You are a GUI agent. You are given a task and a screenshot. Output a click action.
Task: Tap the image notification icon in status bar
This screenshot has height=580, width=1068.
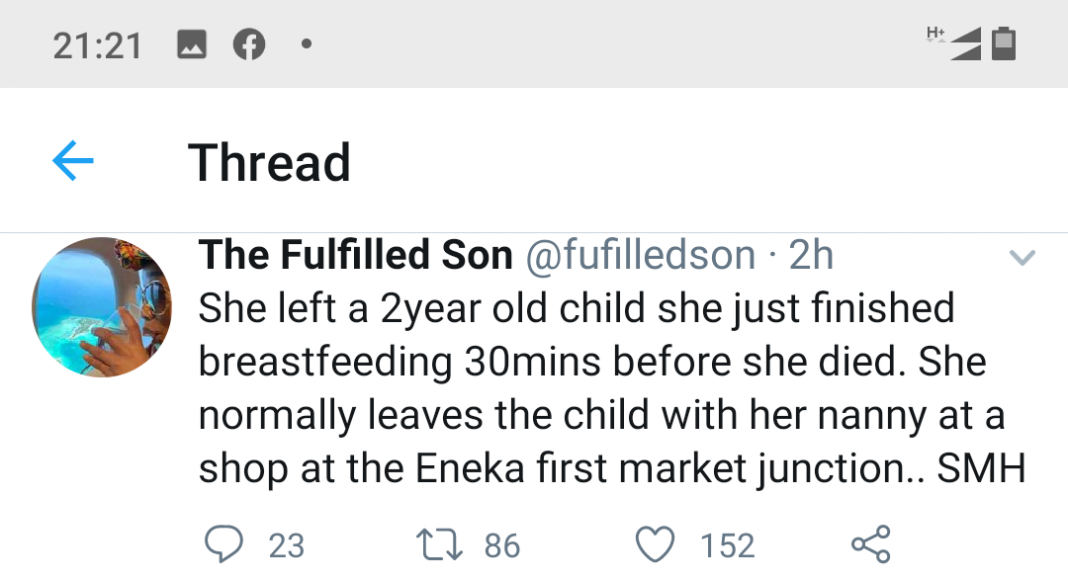(191, 44)
